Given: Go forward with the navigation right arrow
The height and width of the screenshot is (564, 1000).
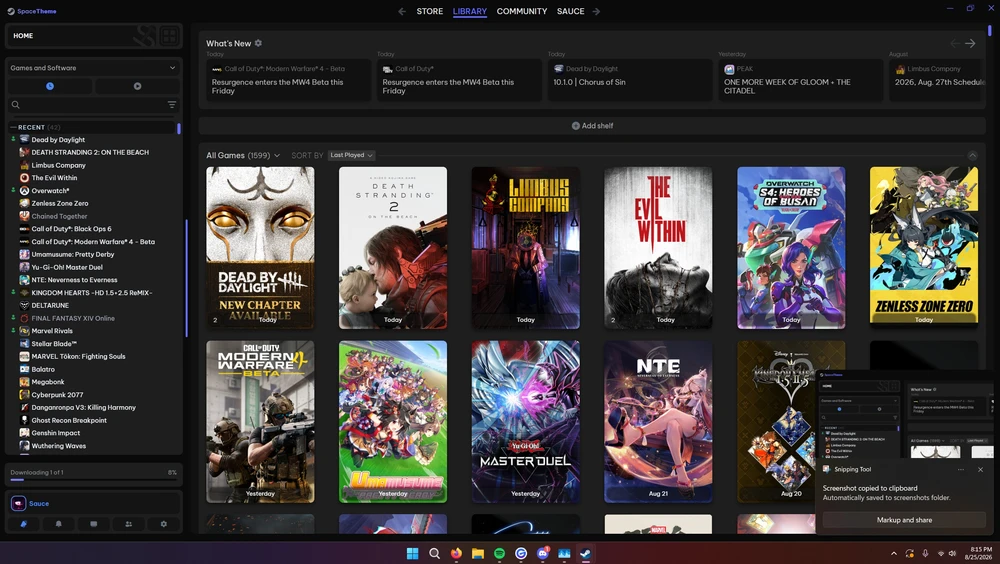Looking at the screenshot, I should [596, 11].
